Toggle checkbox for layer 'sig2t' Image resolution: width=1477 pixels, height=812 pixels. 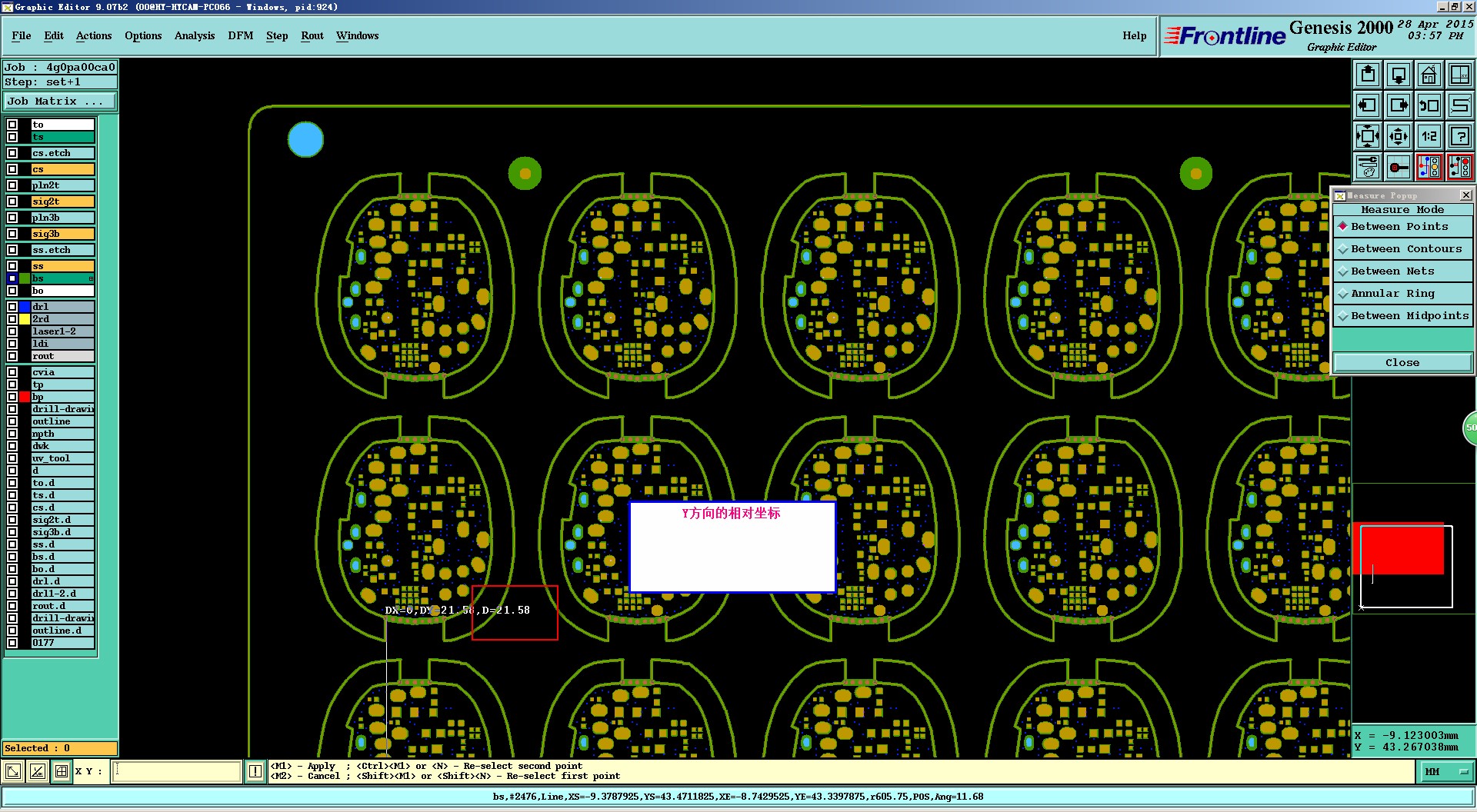(12, 201)
